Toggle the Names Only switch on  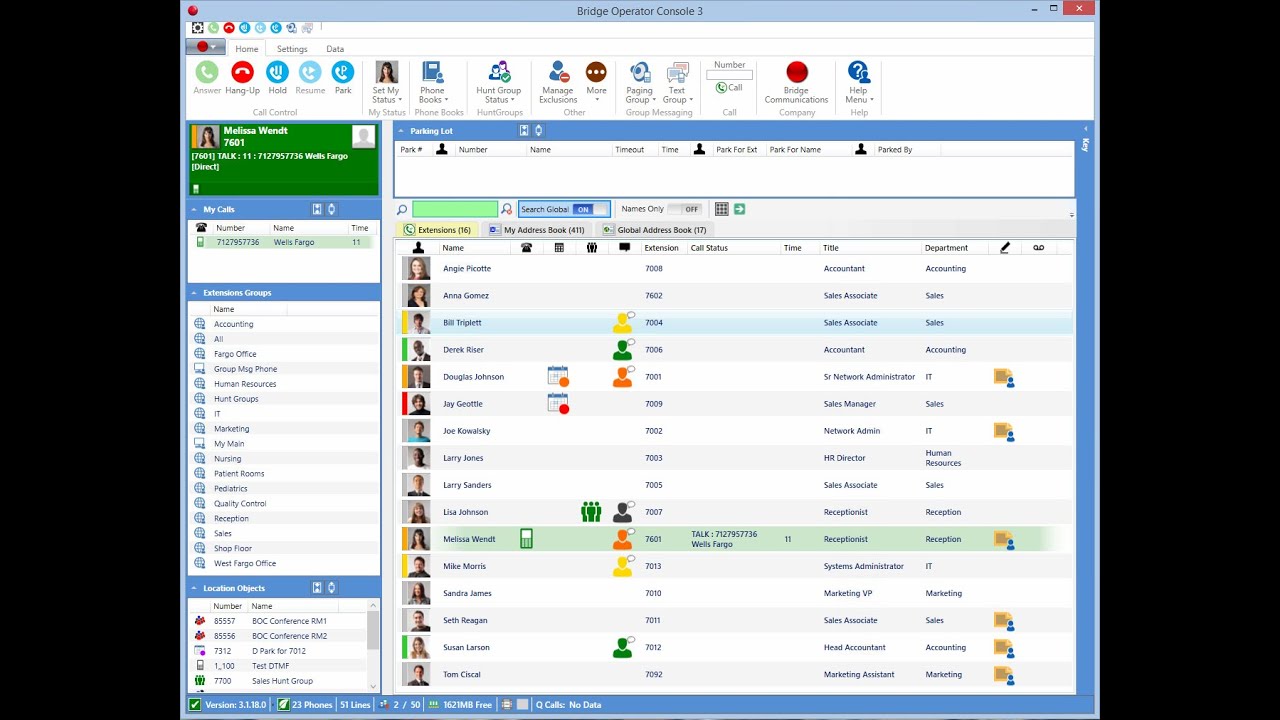click(x=686, y=209)
